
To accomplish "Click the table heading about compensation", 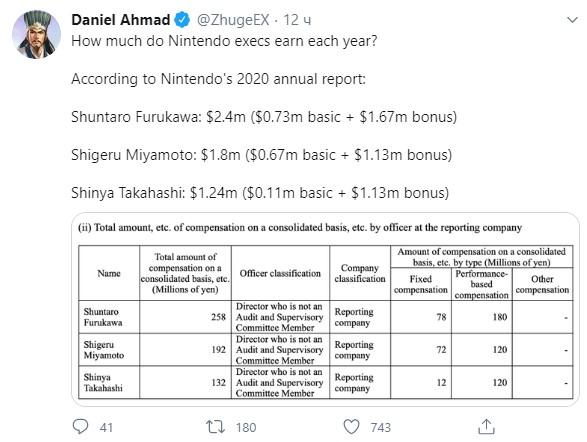I will (x=299, y=228).
